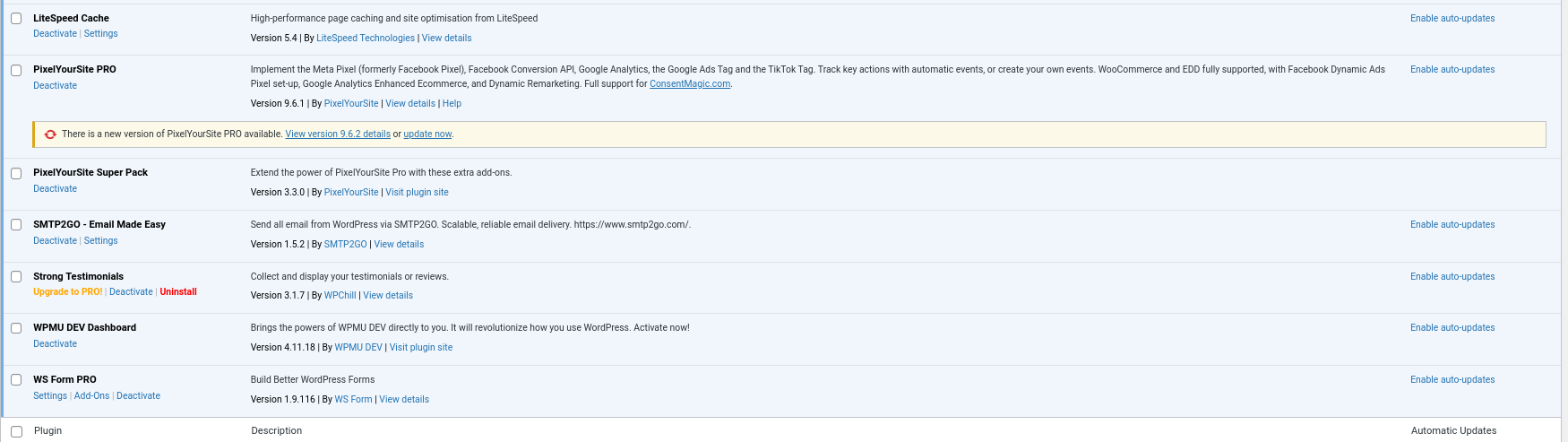
Task: Select the PixelYourSite PRO checkbox
Action: pyautogui.click(x=16, y=70)
